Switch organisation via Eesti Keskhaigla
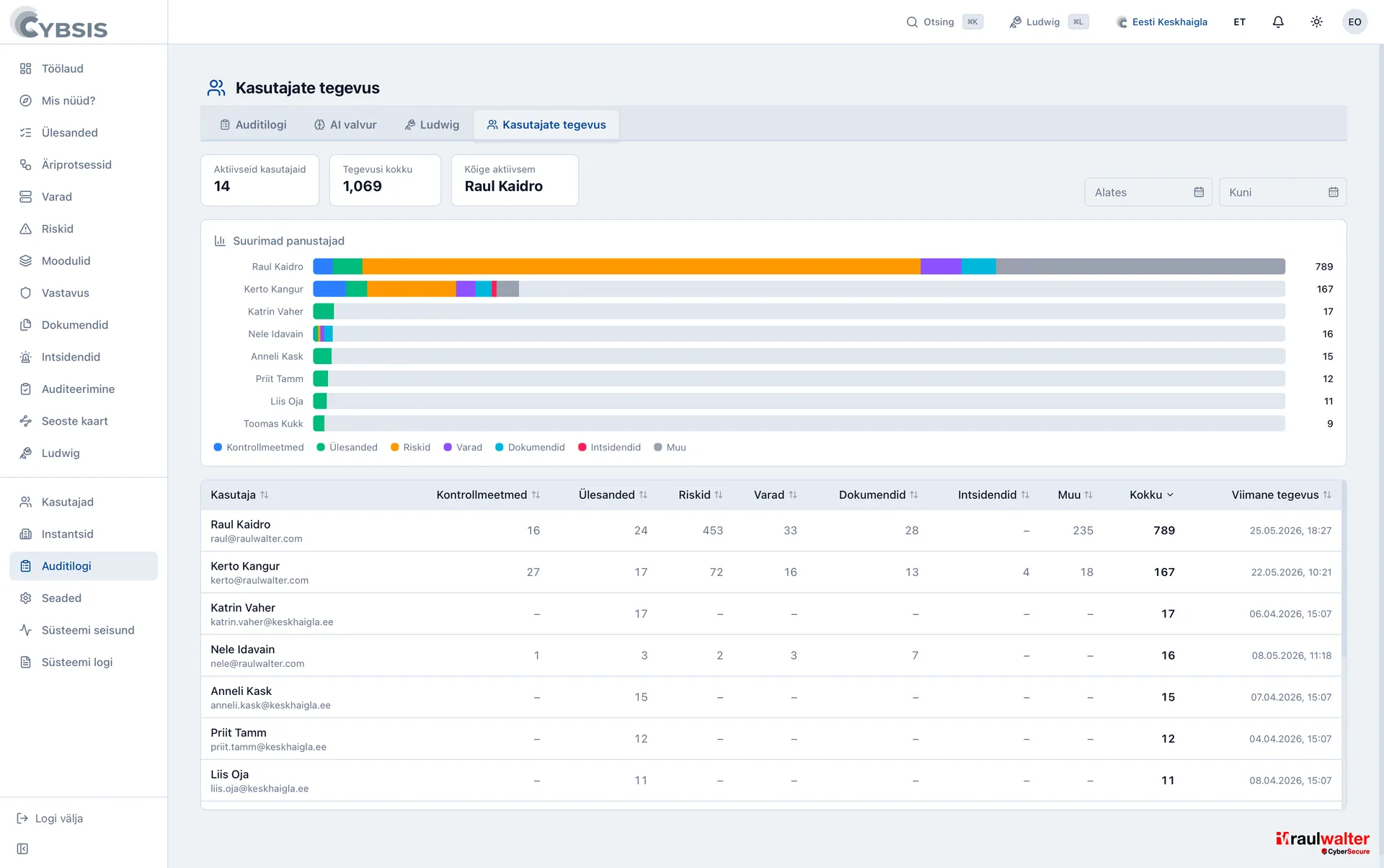1384x868 pixels. 1161,22
